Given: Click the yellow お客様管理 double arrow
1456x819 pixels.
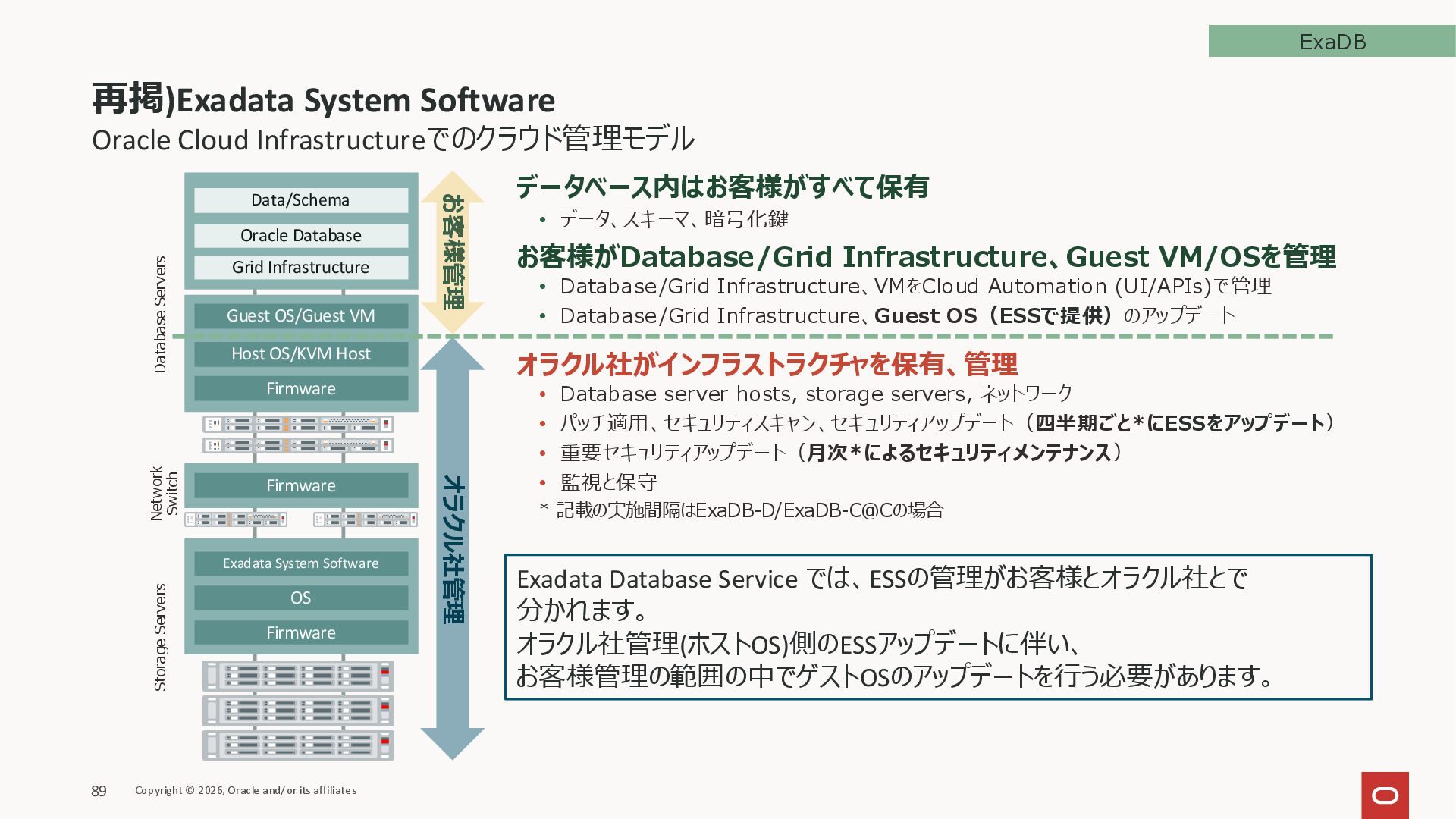Looking at the screenshot, I should [453, 253].
